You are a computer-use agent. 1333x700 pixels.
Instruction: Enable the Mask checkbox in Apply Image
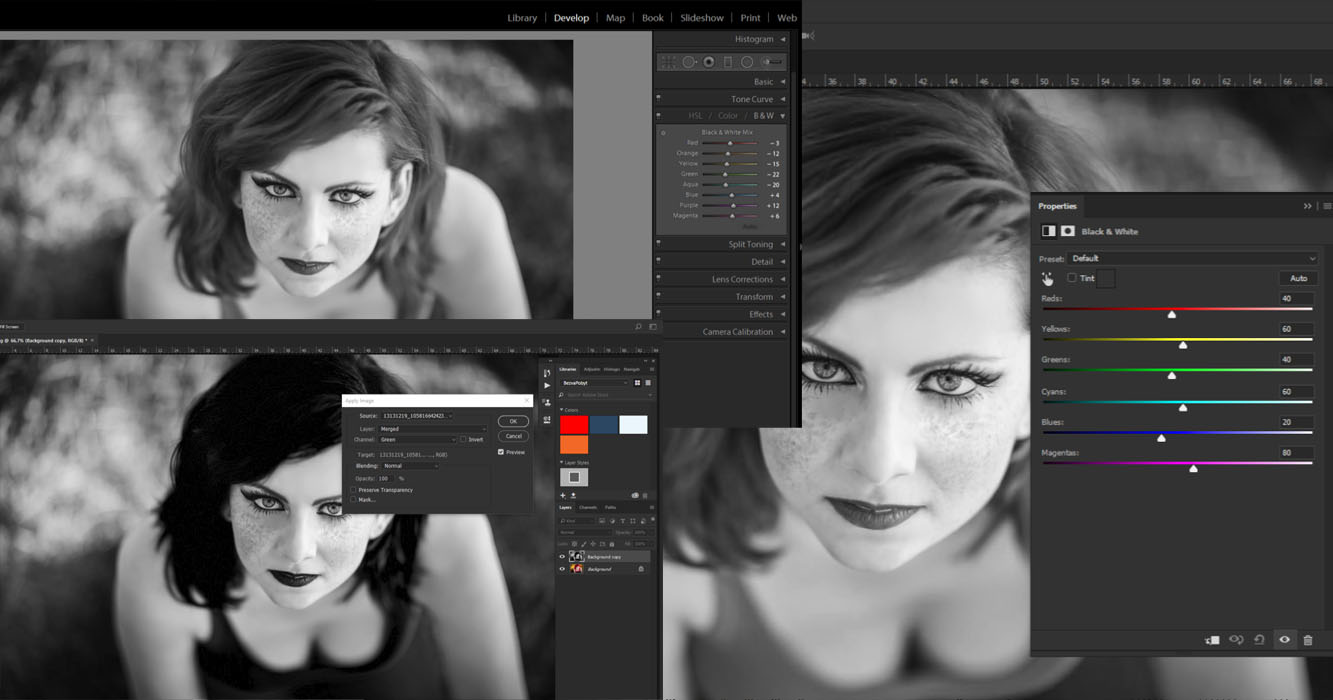pos(353,499)
